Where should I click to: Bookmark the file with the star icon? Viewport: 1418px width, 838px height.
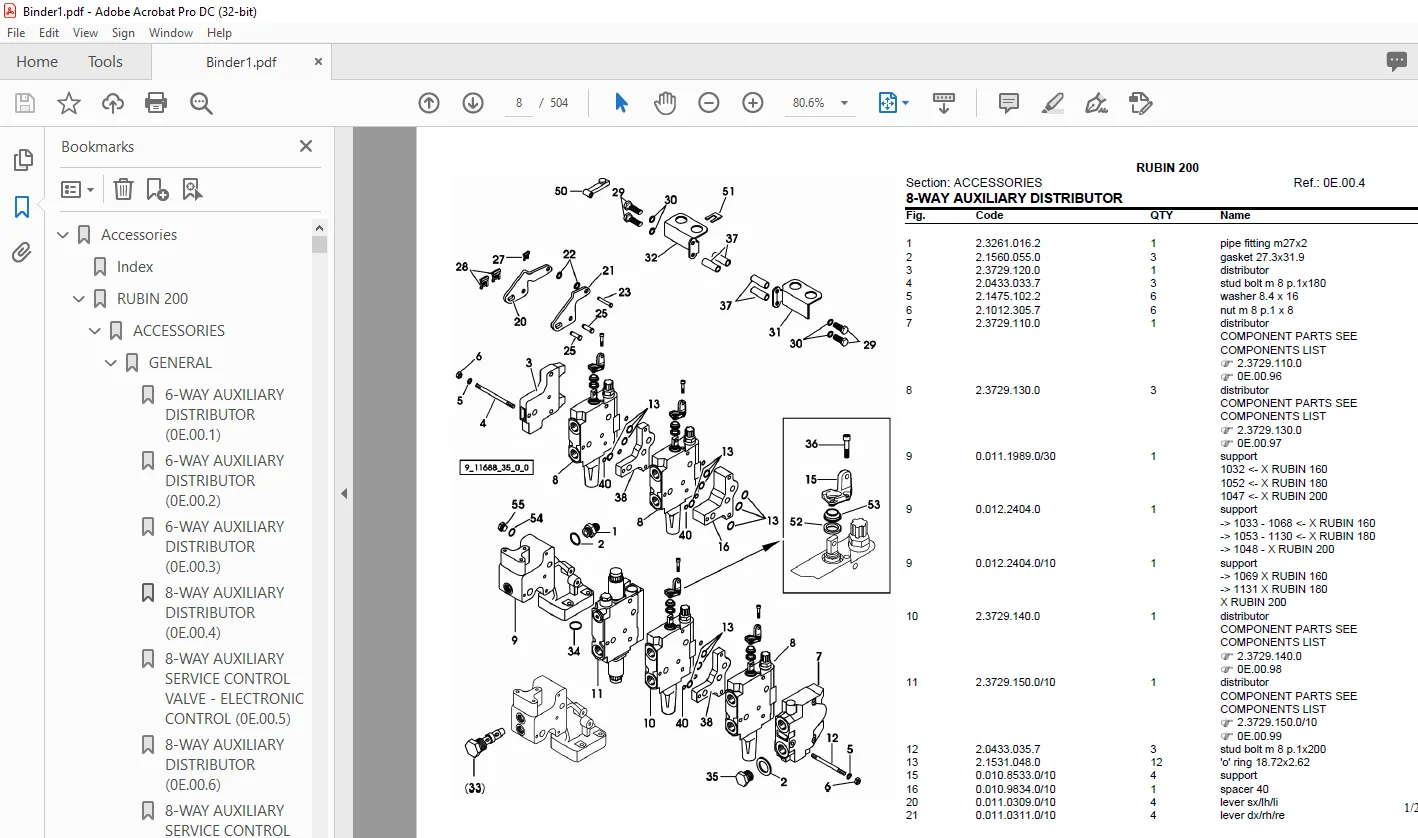coord(69,103)
